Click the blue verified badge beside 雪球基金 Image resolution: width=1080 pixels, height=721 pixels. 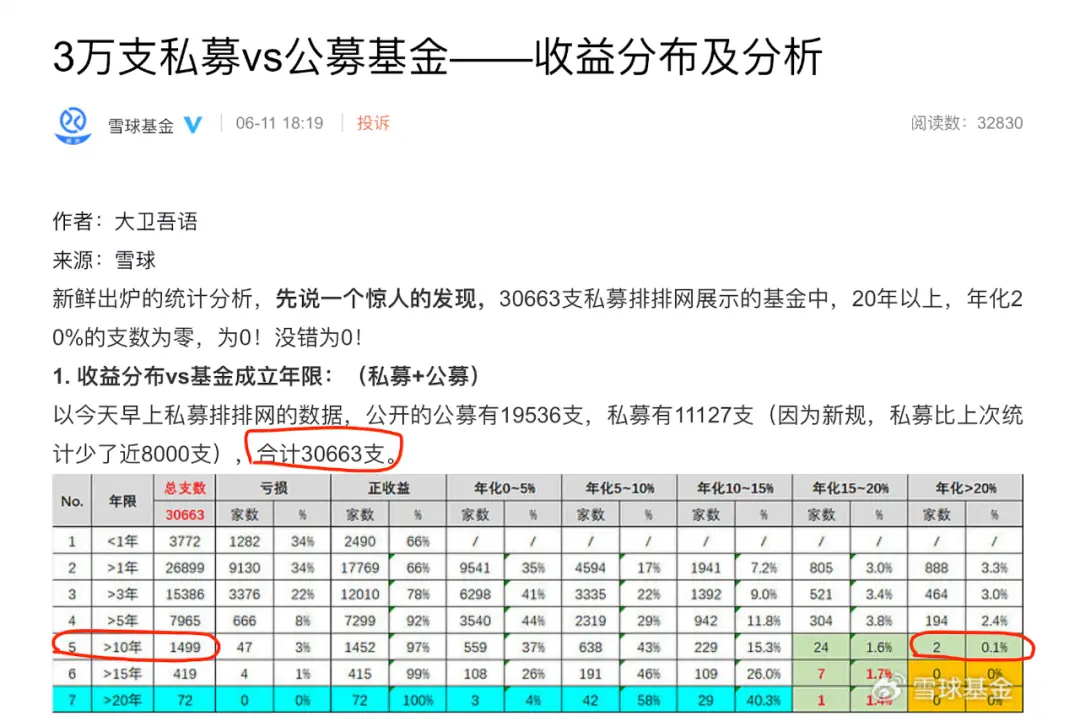point(194,125)
